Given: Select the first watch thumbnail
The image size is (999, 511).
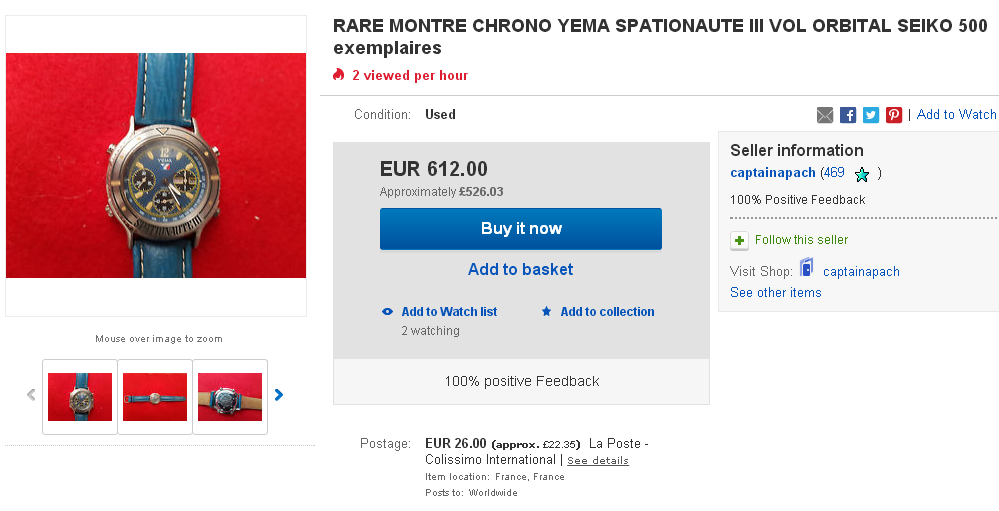Looking at the screenshot, I should point(80,396).
